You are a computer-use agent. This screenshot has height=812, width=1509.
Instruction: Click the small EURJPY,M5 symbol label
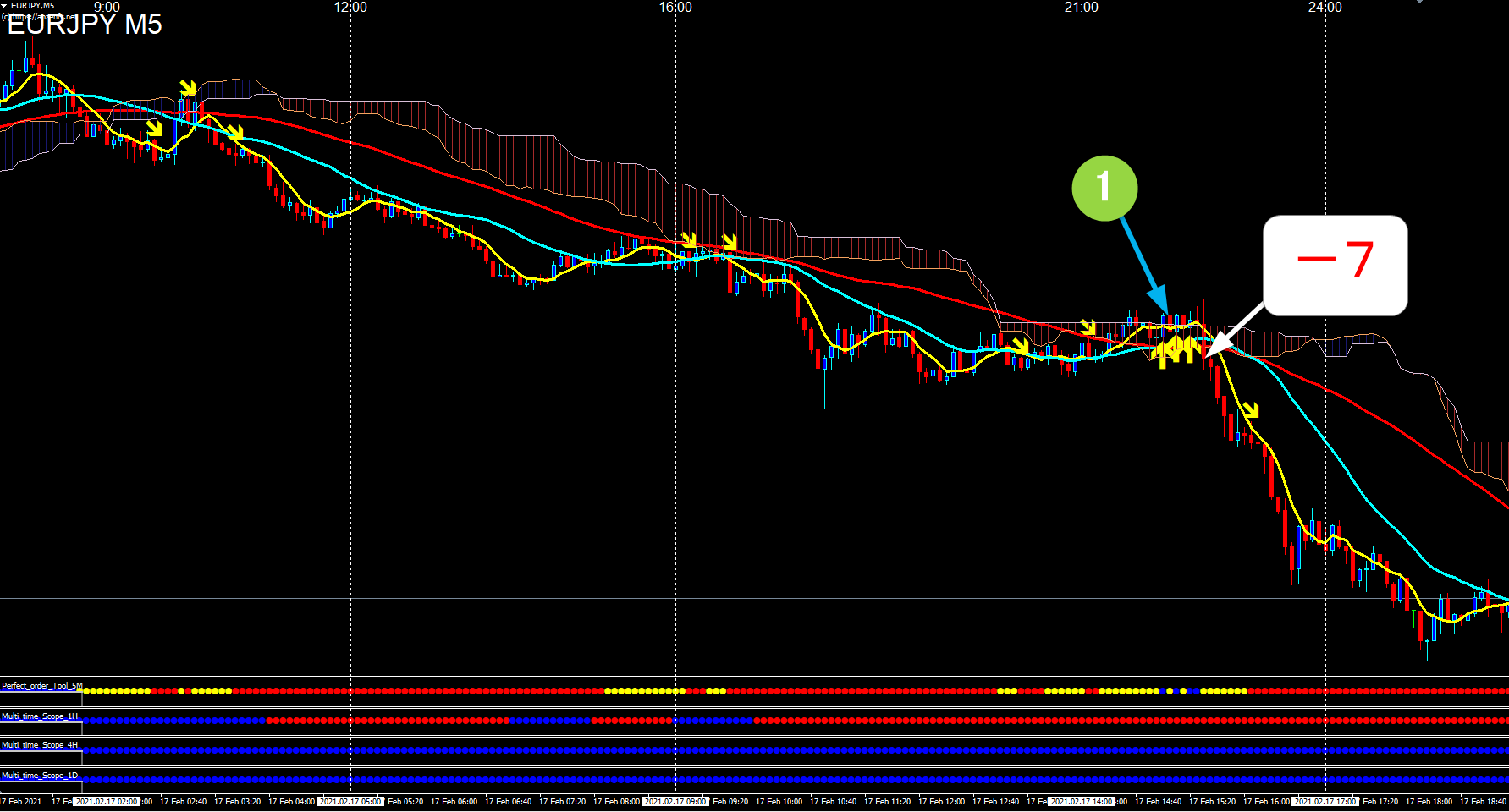(x=33, y=5)
